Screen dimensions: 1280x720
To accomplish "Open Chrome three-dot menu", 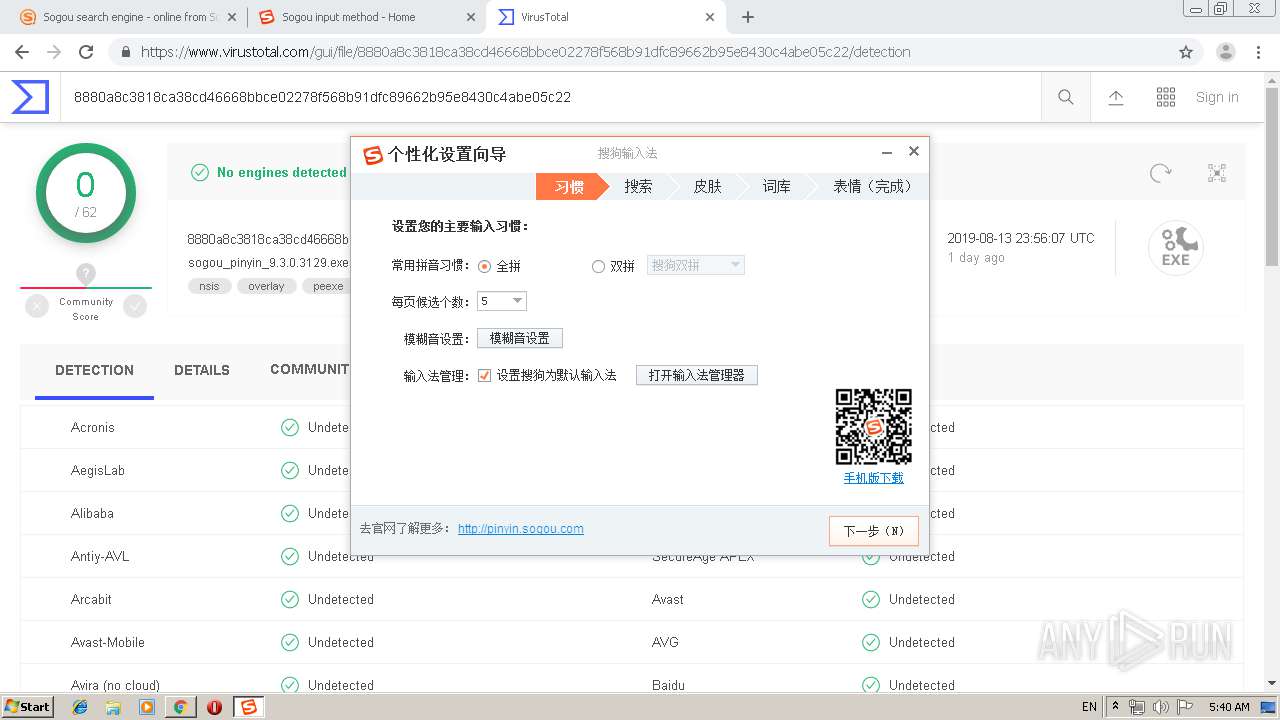I will [1259, 52].
